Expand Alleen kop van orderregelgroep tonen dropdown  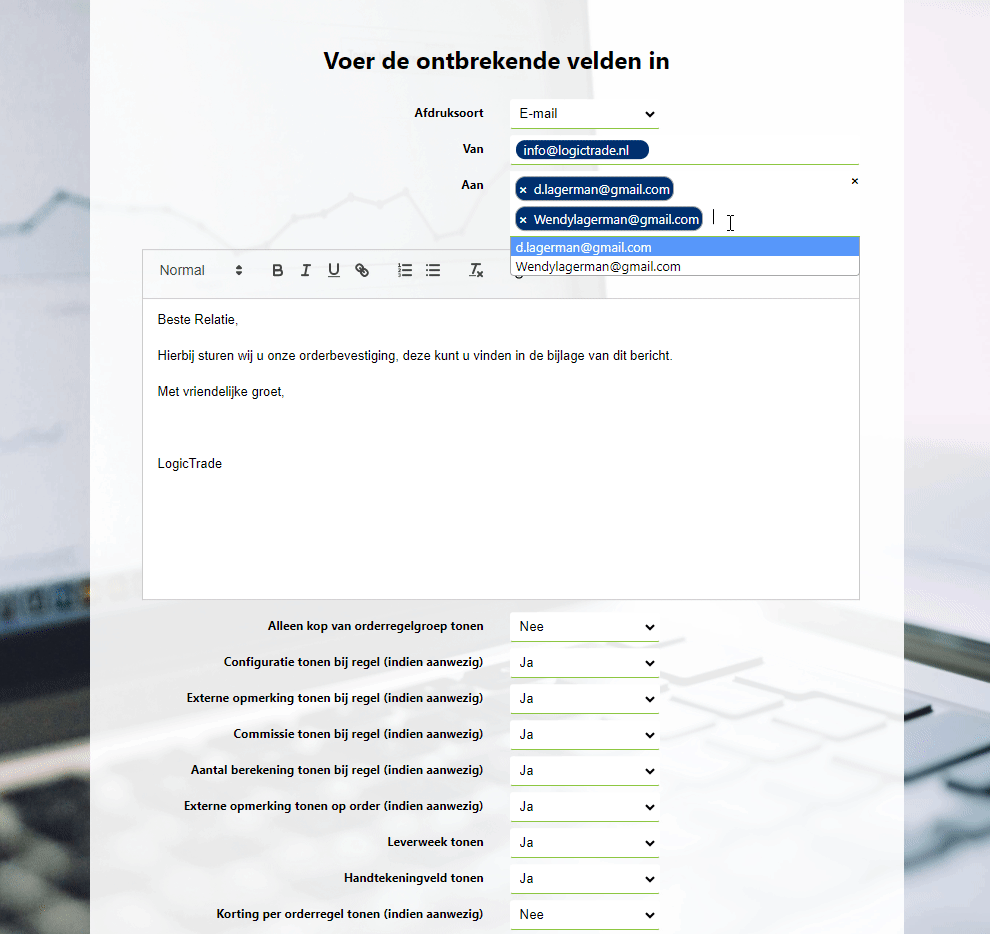[584, 627]
